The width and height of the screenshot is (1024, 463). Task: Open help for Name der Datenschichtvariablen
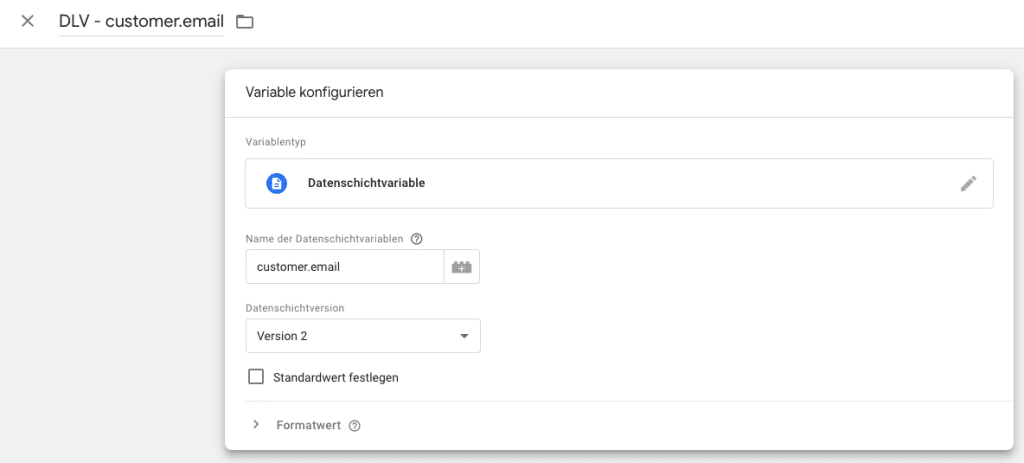pyautogui.click(x=417, y=239)
